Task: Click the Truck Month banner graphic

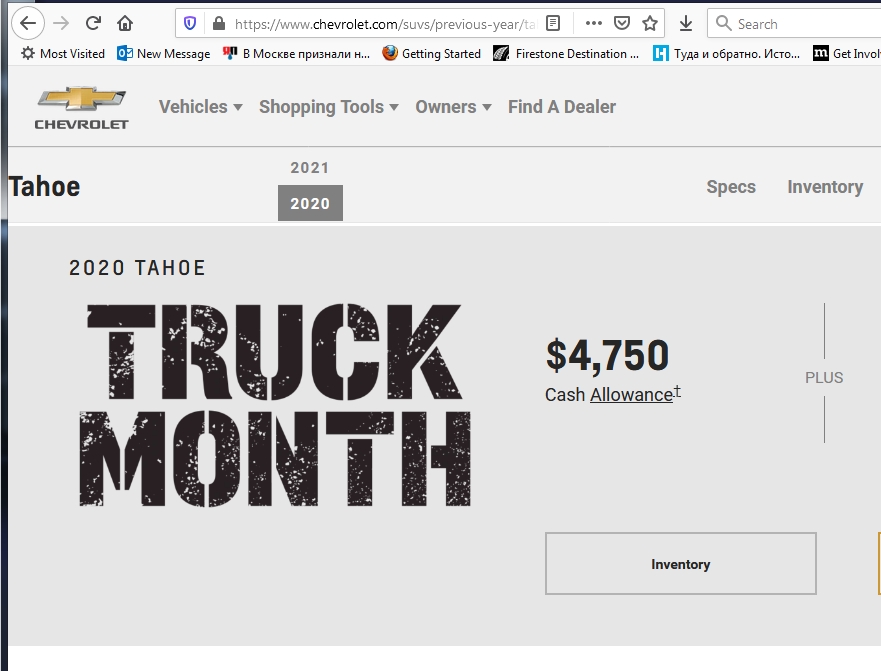Action: pos(275,405)
